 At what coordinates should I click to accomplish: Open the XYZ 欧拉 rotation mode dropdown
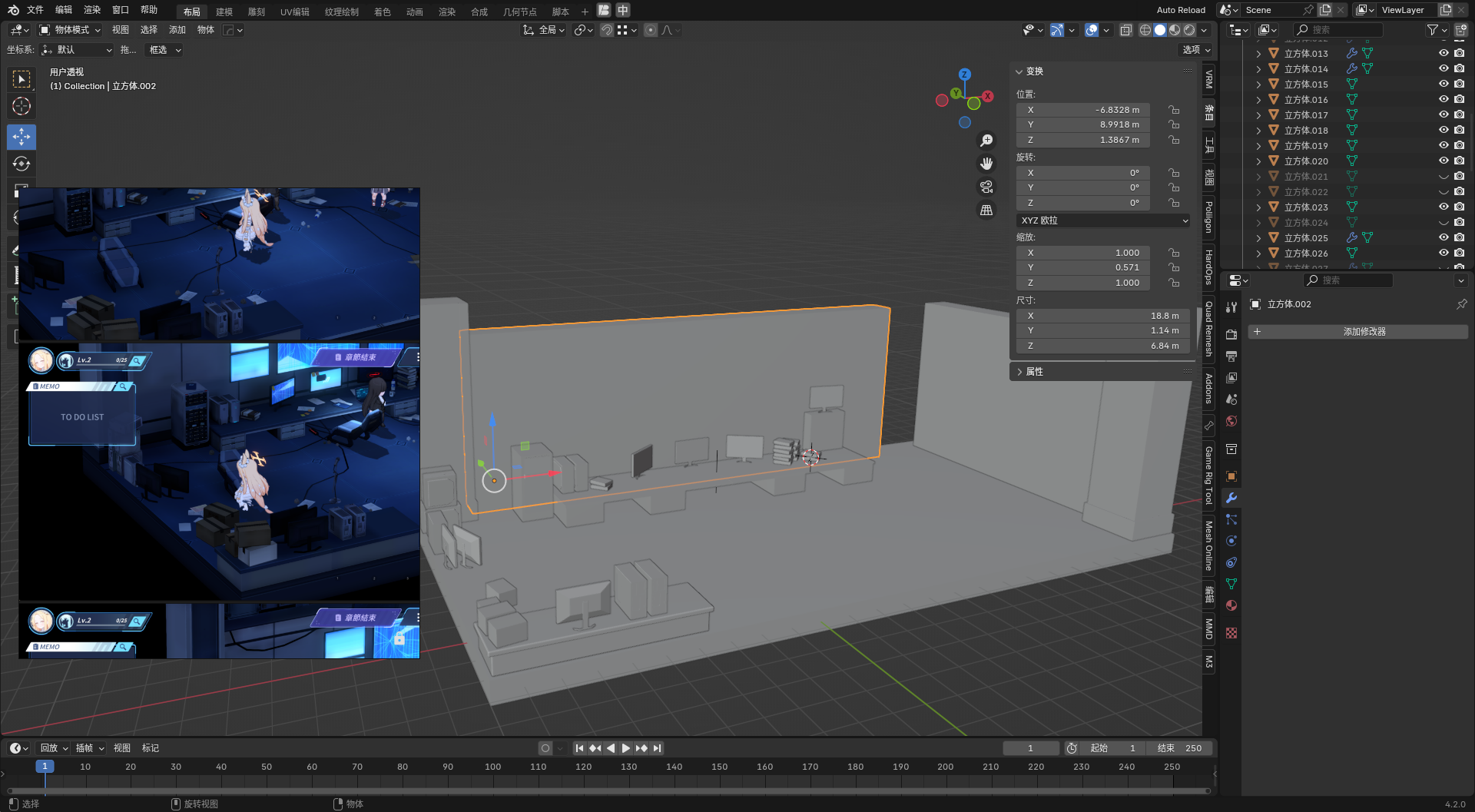pos(1103,220)
